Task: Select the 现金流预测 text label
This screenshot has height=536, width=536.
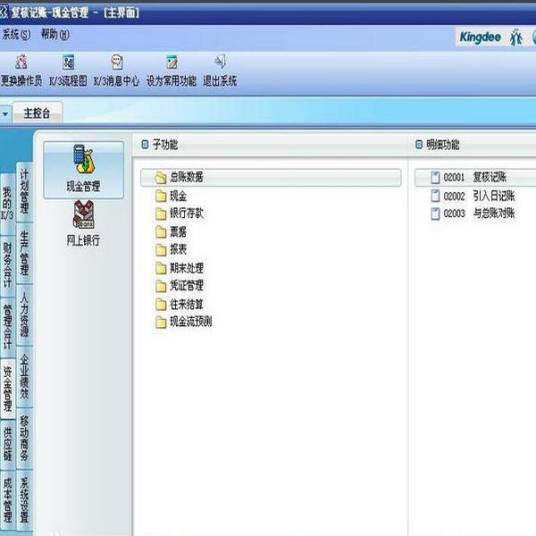Action: 191,322
